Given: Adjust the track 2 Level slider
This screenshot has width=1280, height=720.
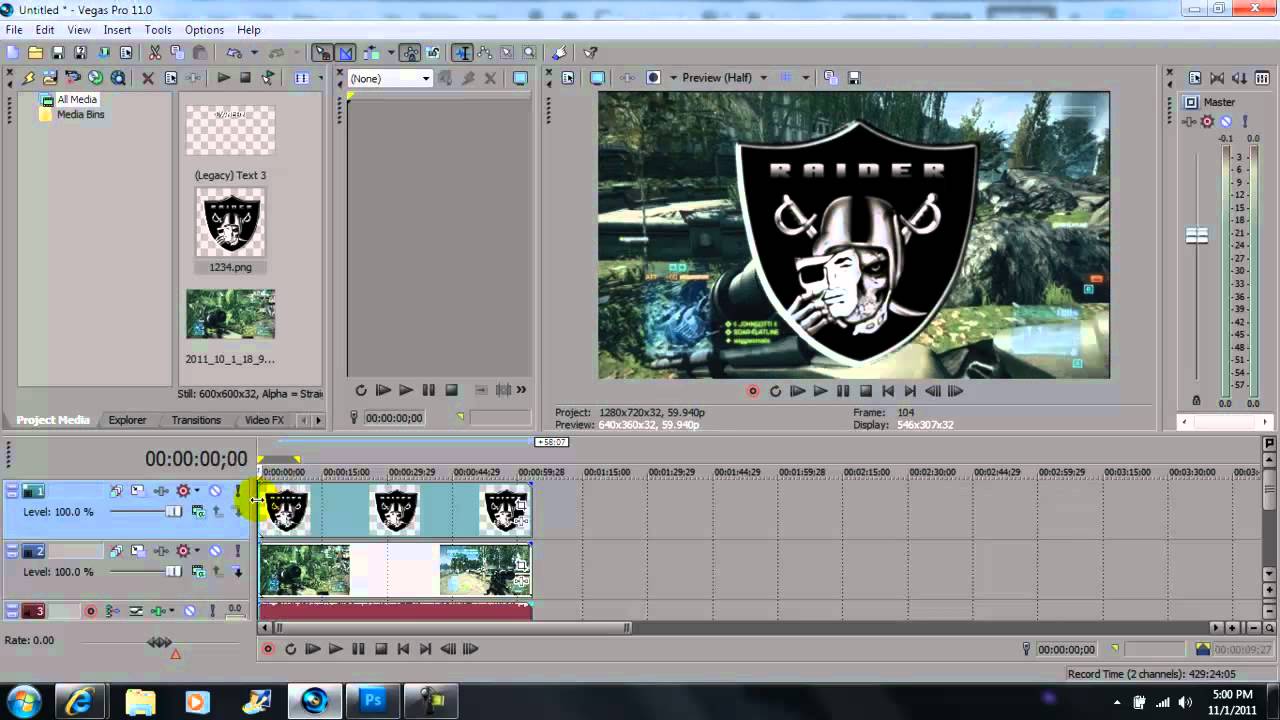Looking at the screenshot, I should click(x=174, y=572).
